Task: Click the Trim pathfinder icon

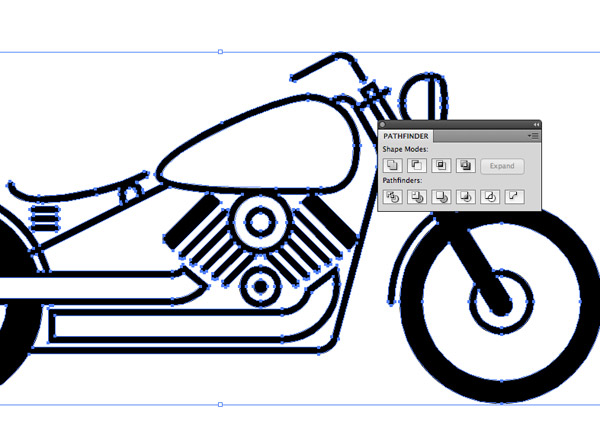Action: [x=417, y=197]
